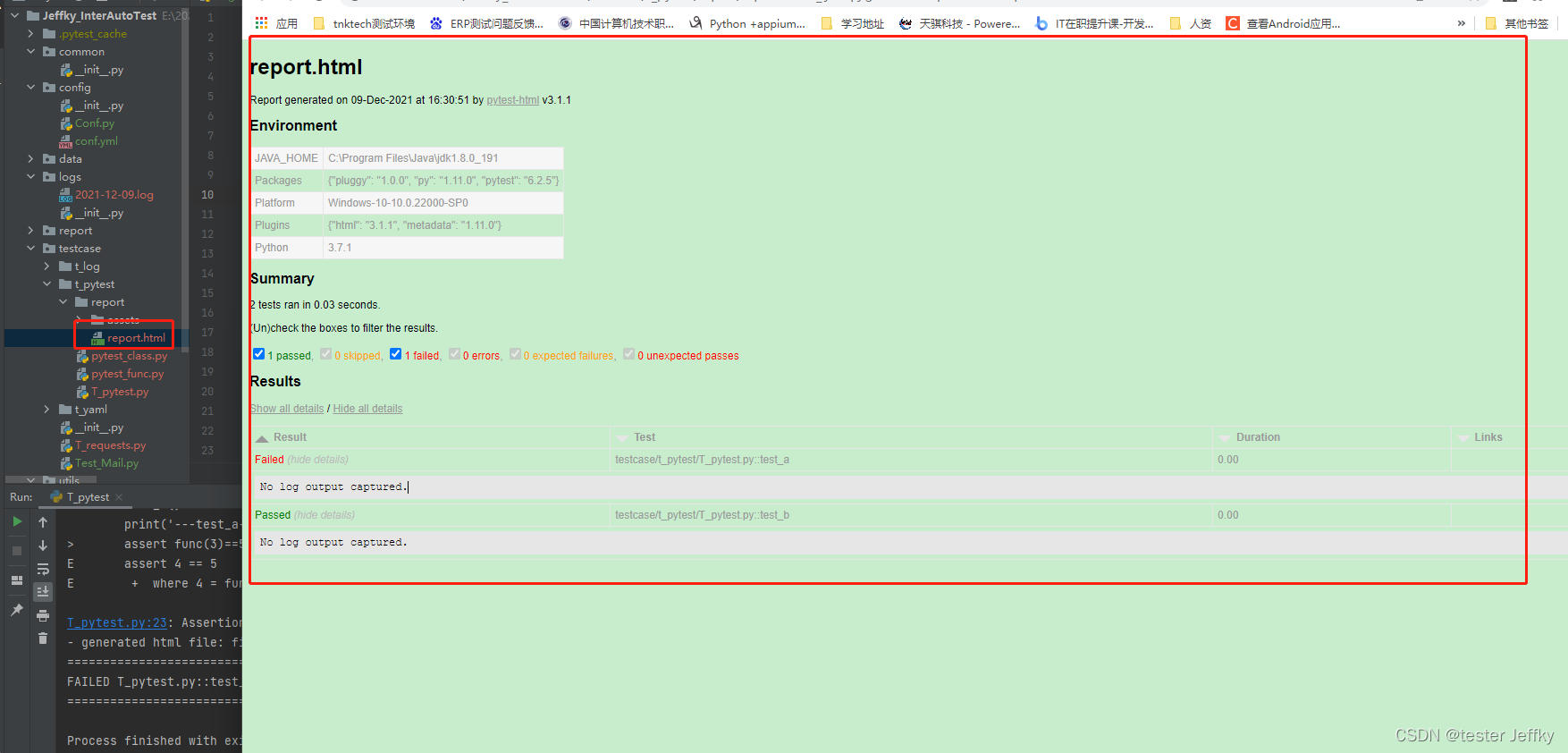The image size is (1568, 753).
Task: Switch to the T_pytest run tab
Action: 88,497
